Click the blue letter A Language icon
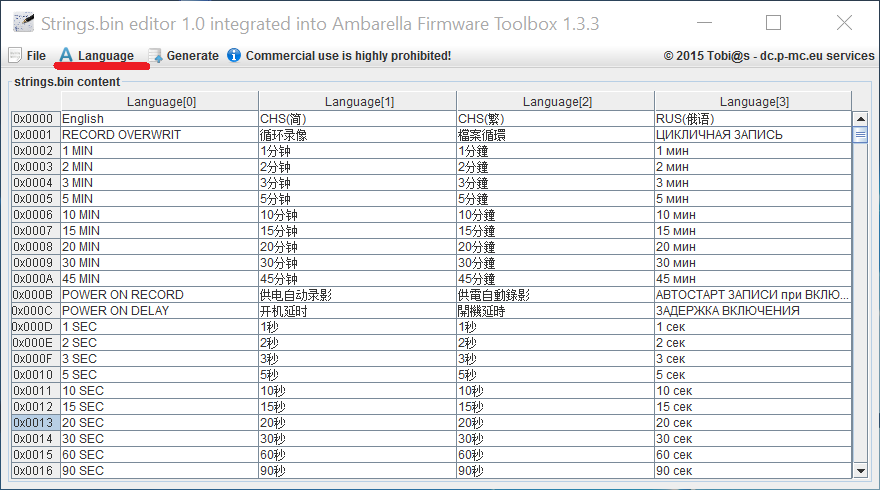This screenshot has width=880, height=490. tap(66, 56)
